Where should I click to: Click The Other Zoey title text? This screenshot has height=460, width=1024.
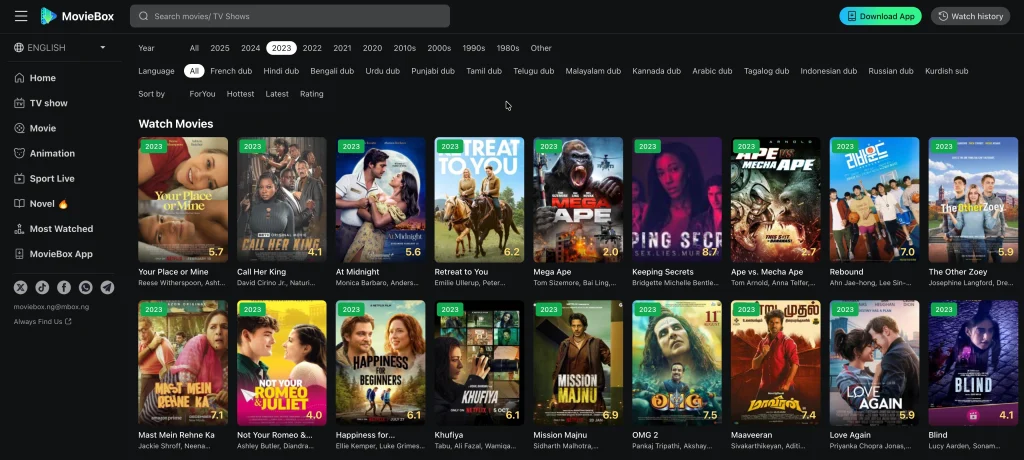pos(958,272)
